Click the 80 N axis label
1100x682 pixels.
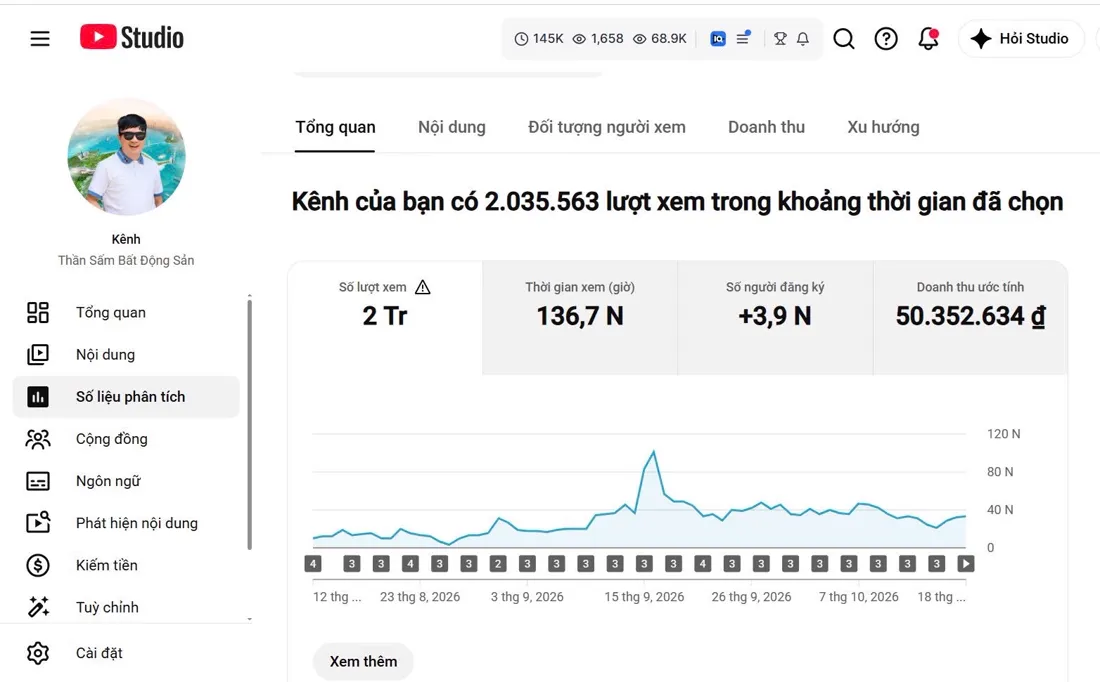tap(1000, 472)
